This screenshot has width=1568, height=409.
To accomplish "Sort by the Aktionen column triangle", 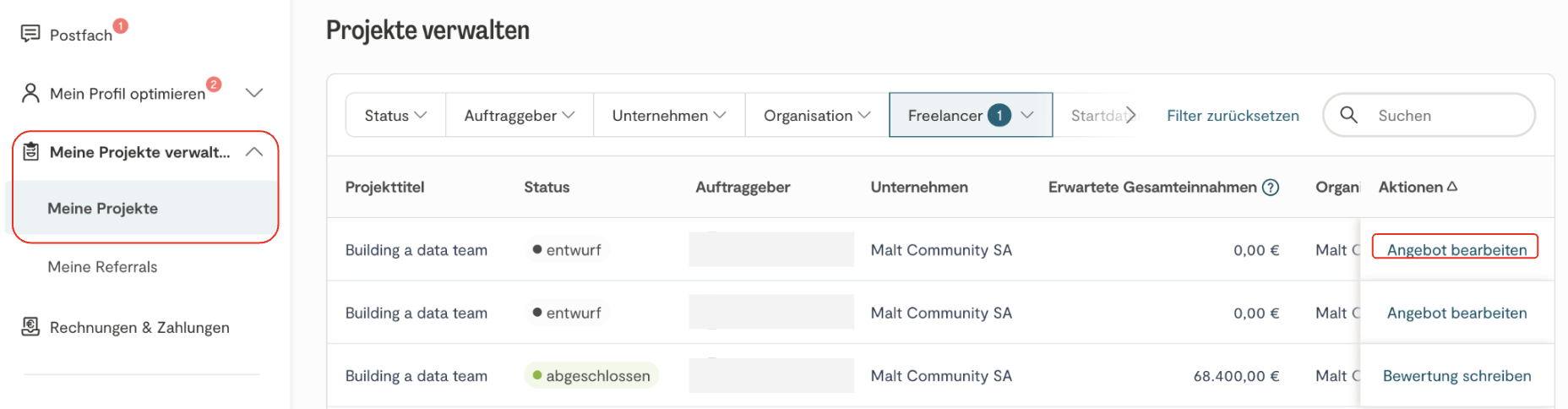I will coord(1452,187).
